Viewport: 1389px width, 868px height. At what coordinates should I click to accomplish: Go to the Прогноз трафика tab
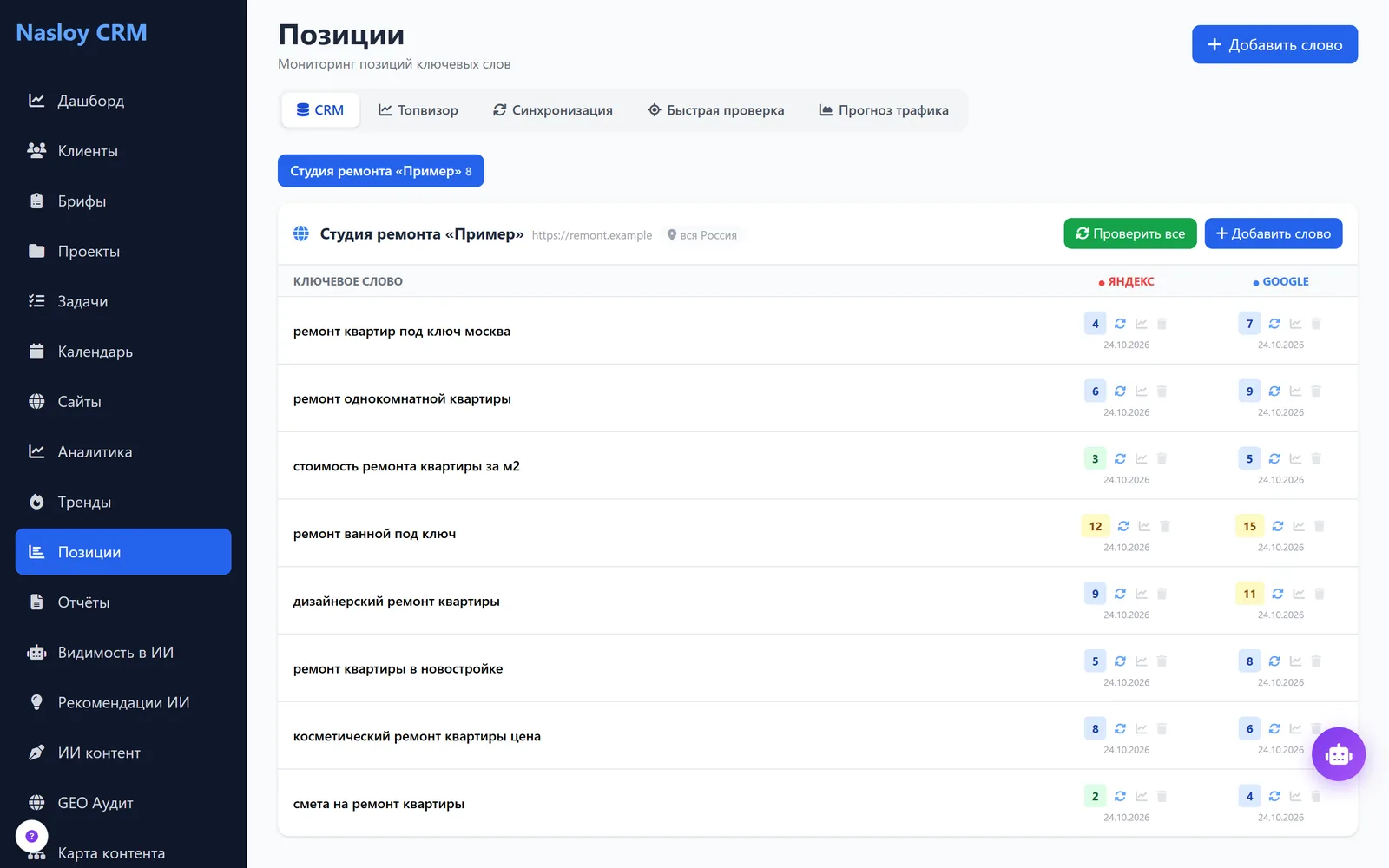coord(884,110)
